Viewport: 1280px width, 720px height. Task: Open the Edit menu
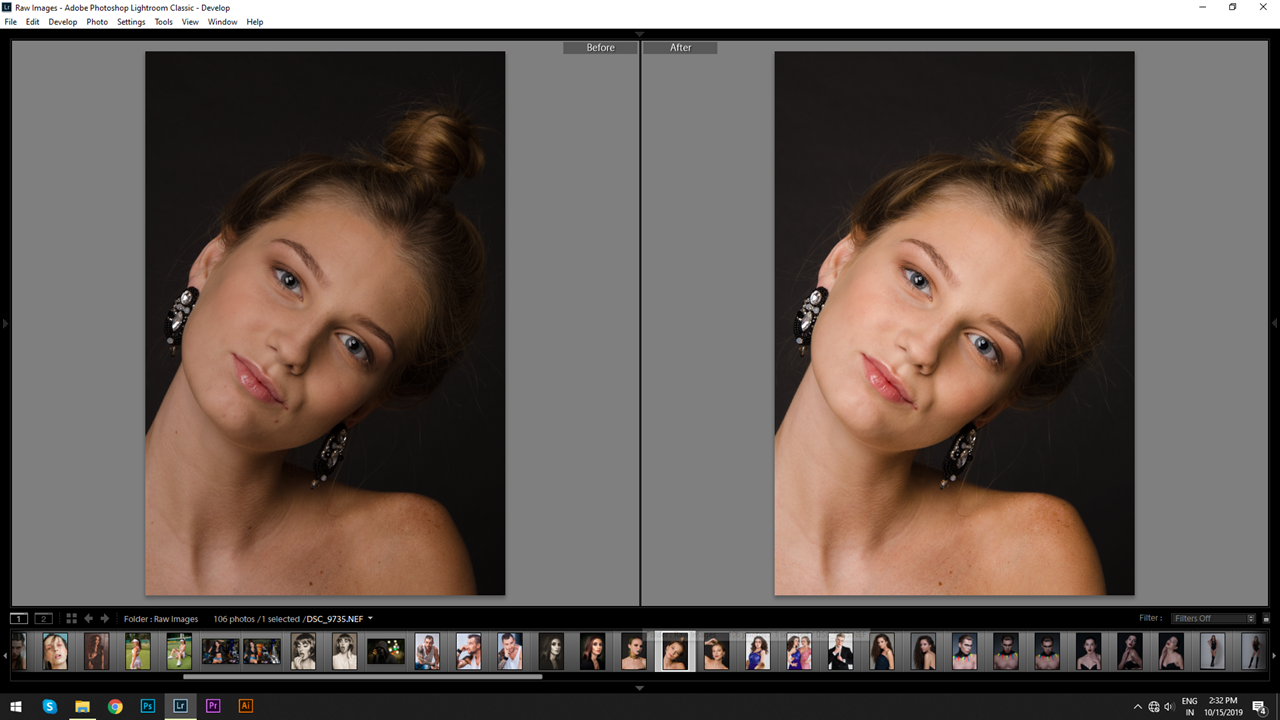[x=33, y=22]
